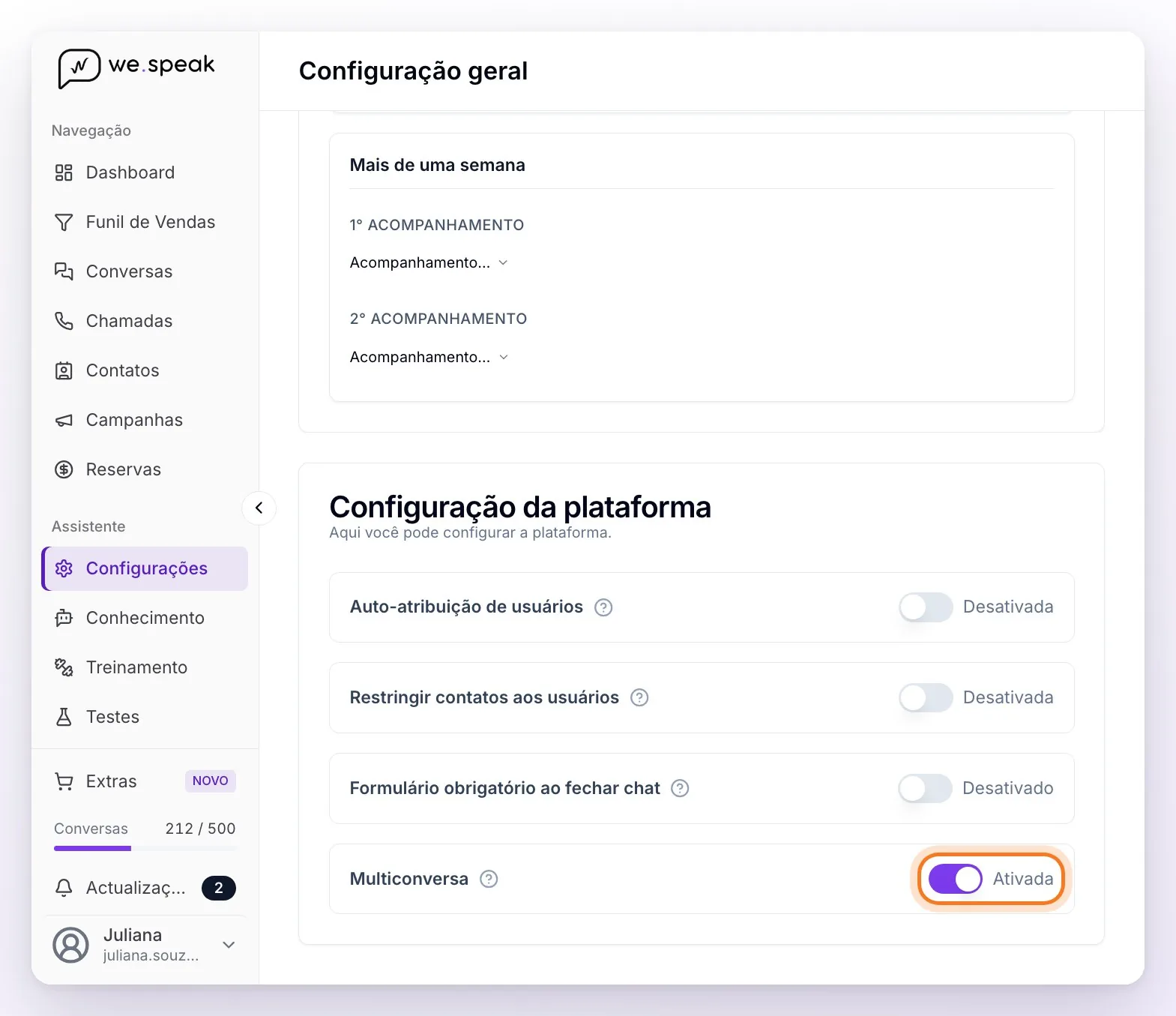
Task: Click the updates count badge showing 2
Action: (219, 888)
